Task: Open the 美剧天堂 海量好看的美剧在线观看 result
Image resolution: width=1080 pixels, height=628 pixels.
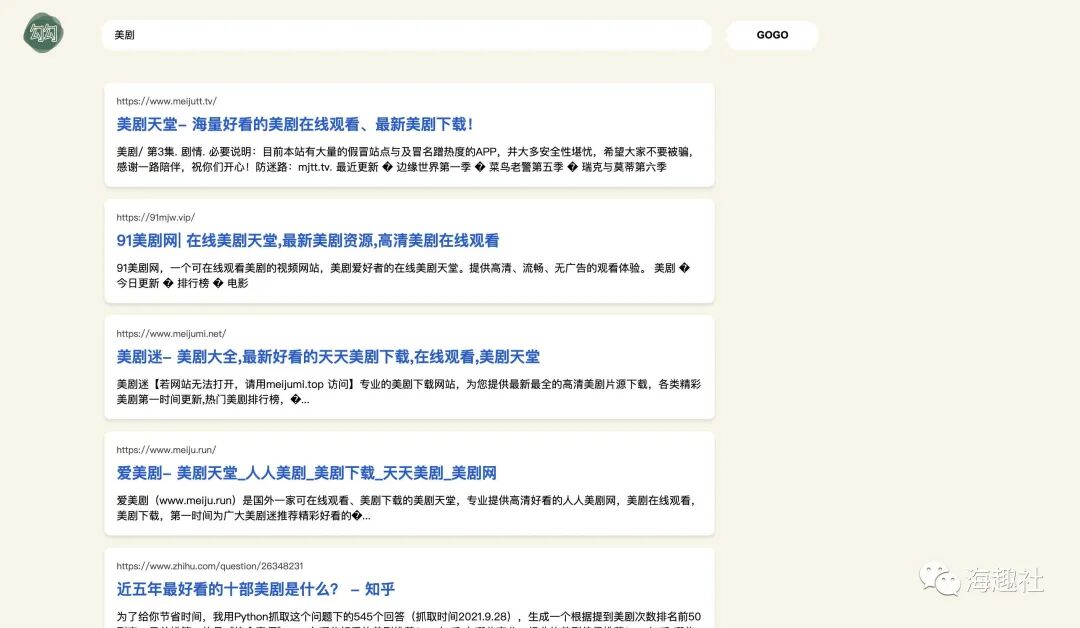Action: pyautogui.click(x=294, y=125)
